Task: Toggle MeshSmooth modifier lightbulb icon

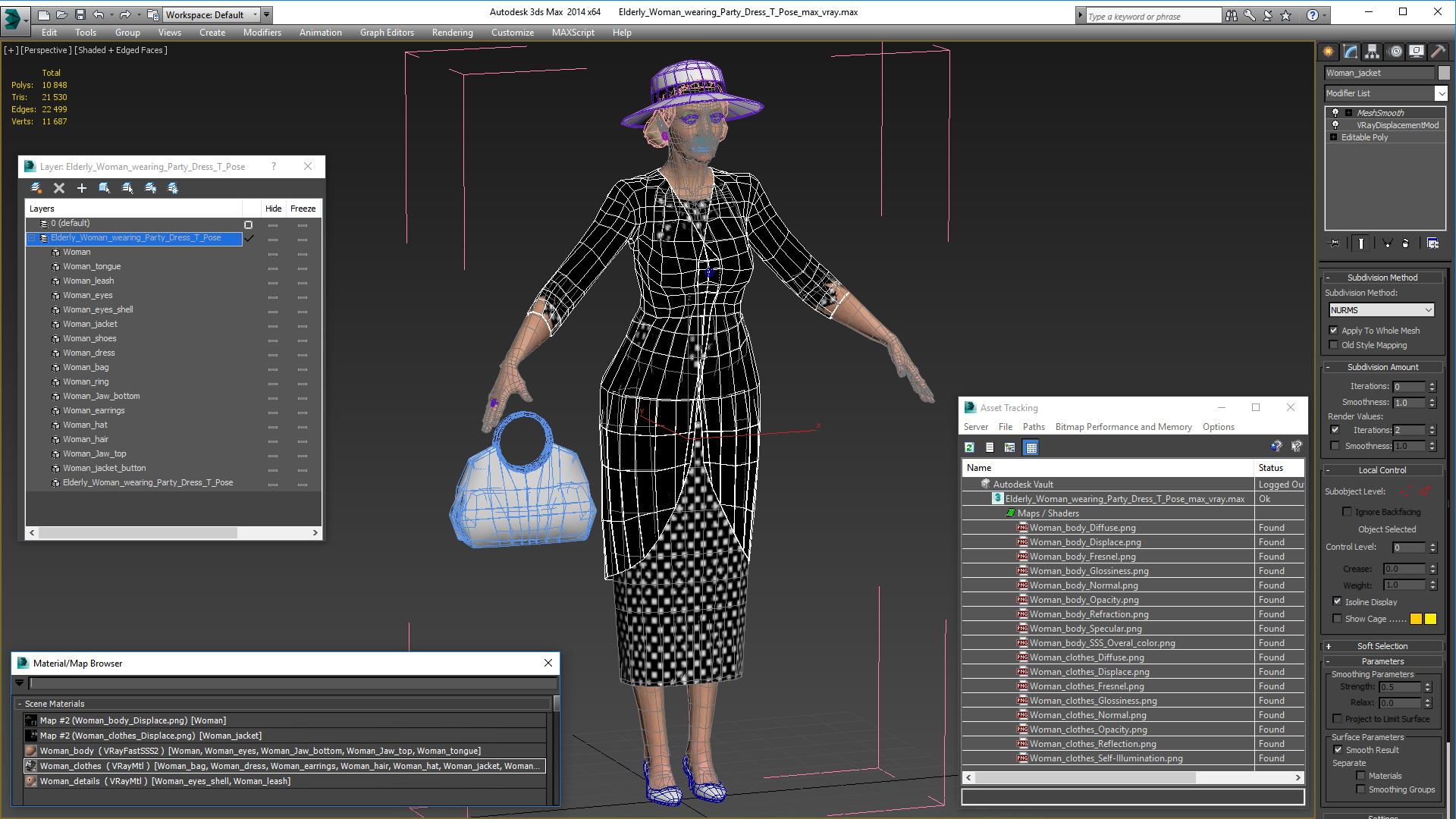Action: coord(1335,112)
